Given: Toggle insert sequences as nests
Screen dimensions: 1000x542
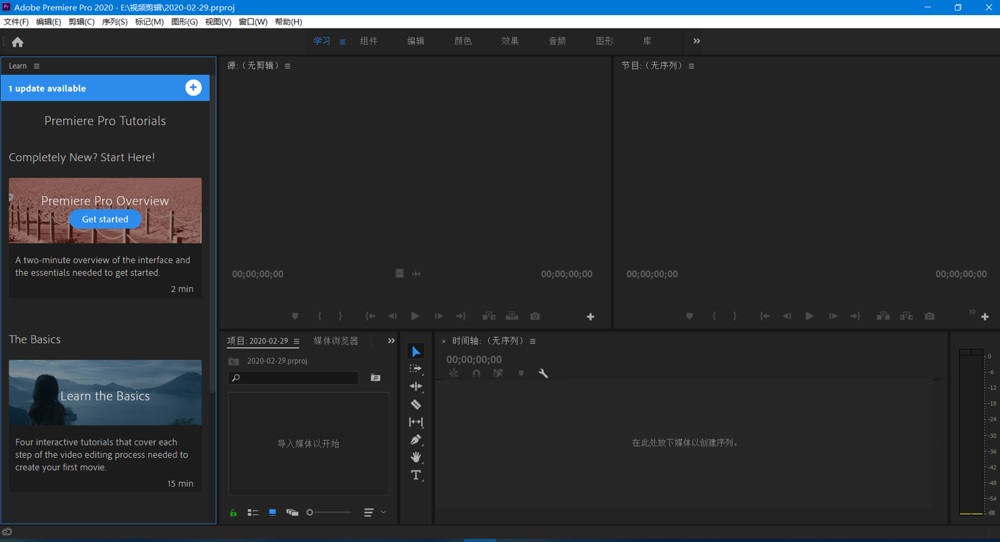Looking at the screenshot, I should click(453, 374).
